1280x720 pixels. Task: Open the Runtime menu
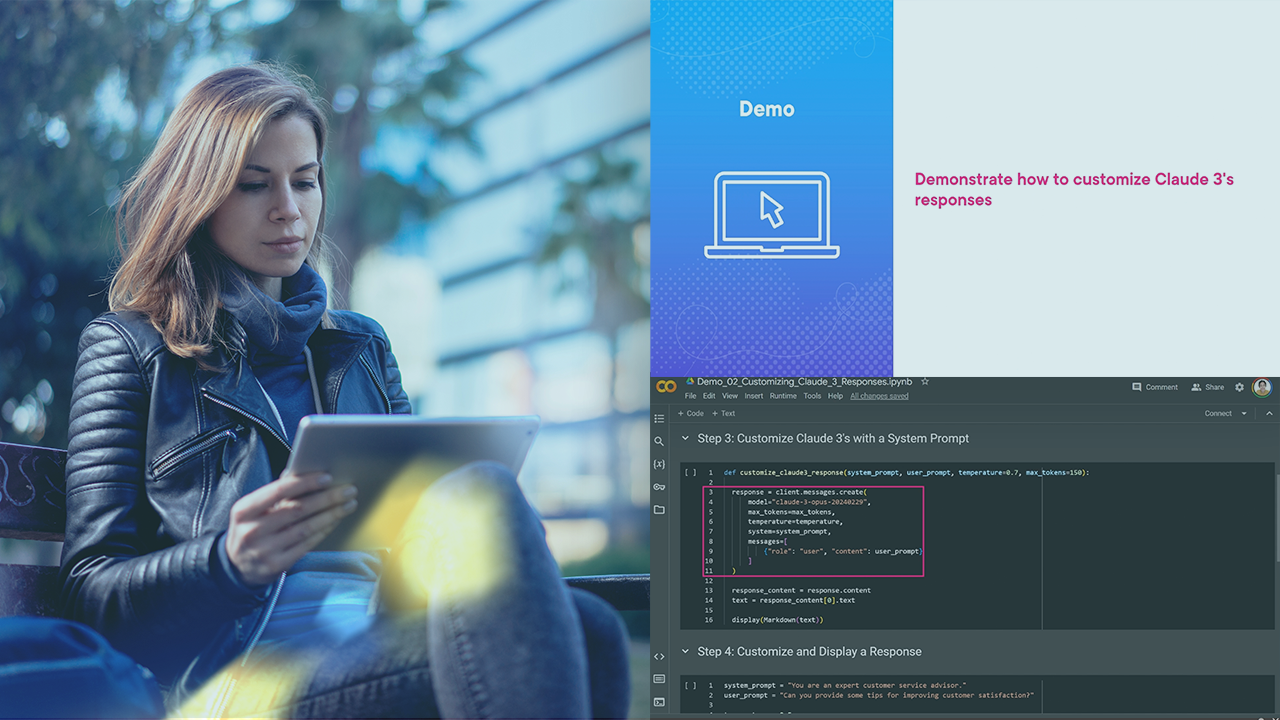click(783, 396)
